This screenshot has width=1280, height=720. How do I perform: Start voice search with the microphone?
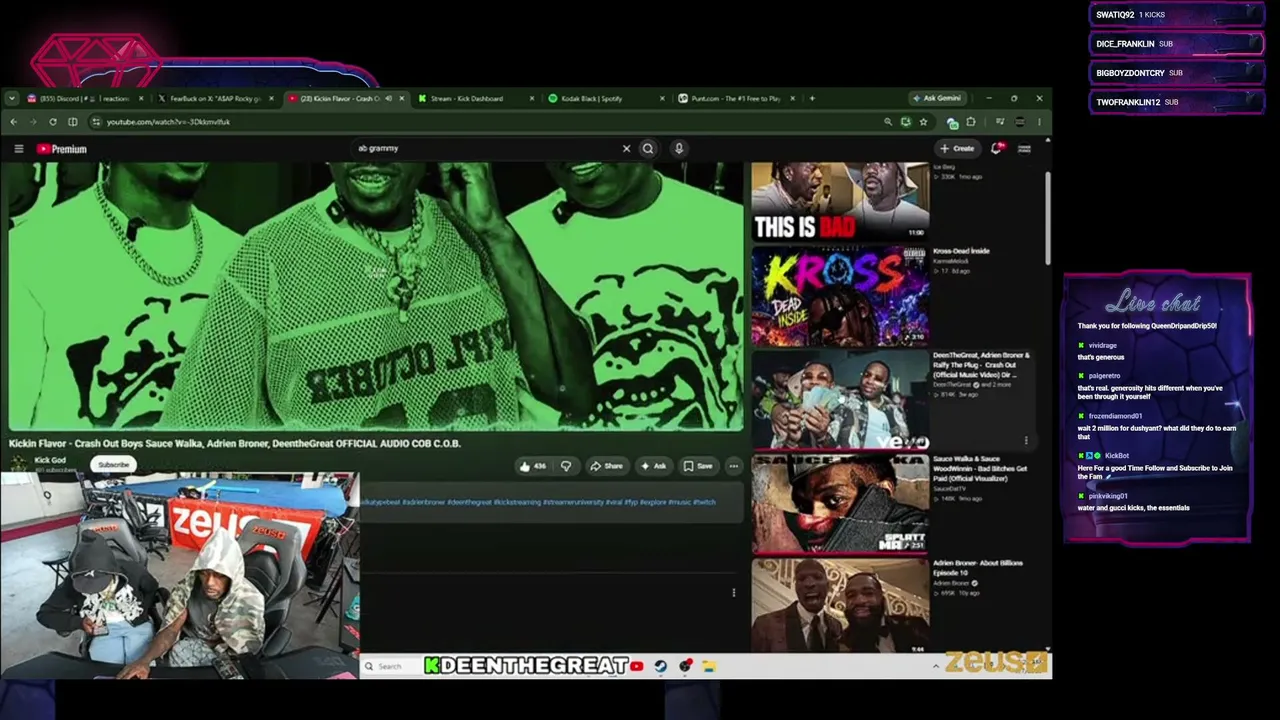click(679, 149)
